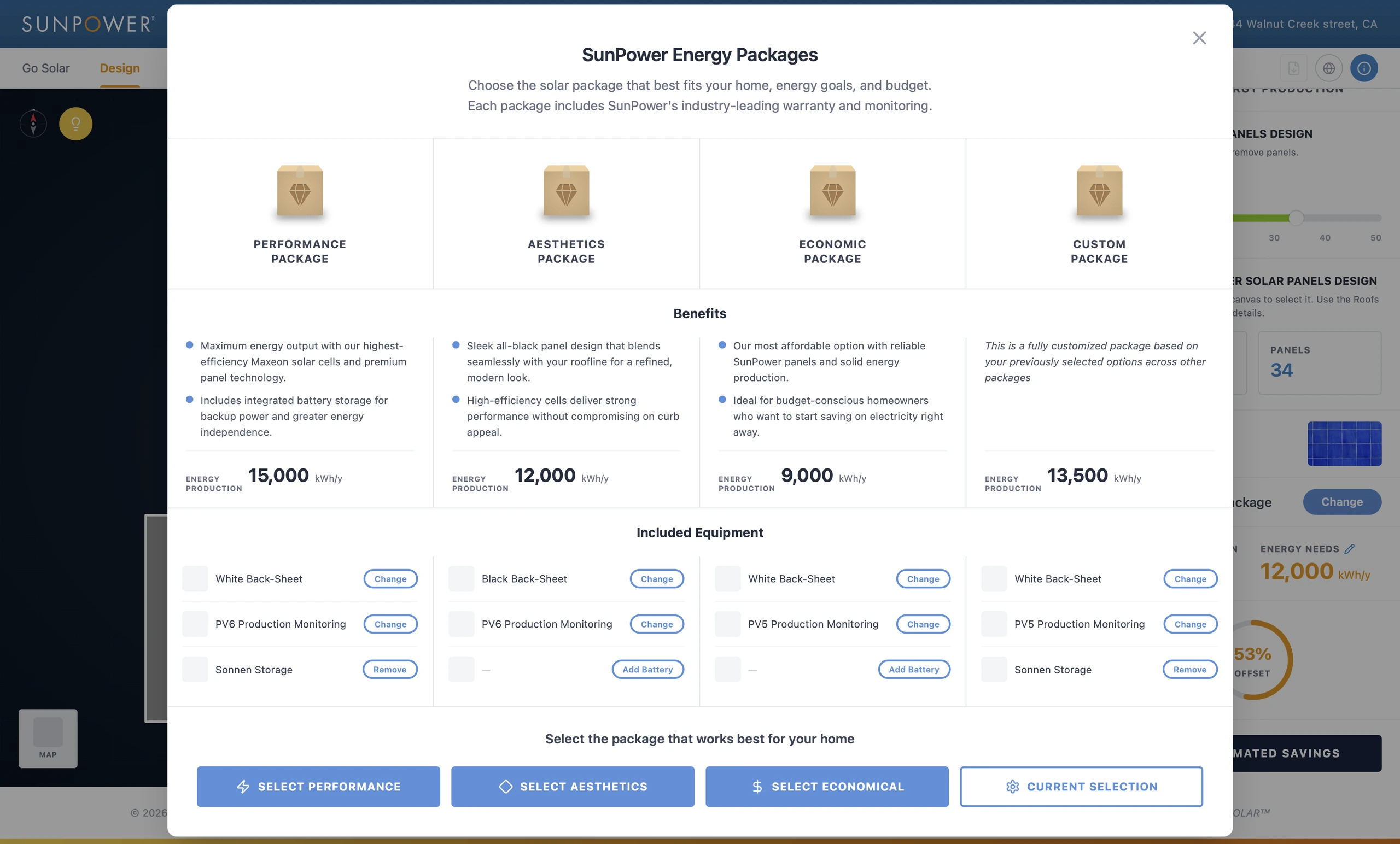Screen dimensions: 1400x844
Task: Change White Back-Sheet in Economic package
Action: tap(923, 578)
